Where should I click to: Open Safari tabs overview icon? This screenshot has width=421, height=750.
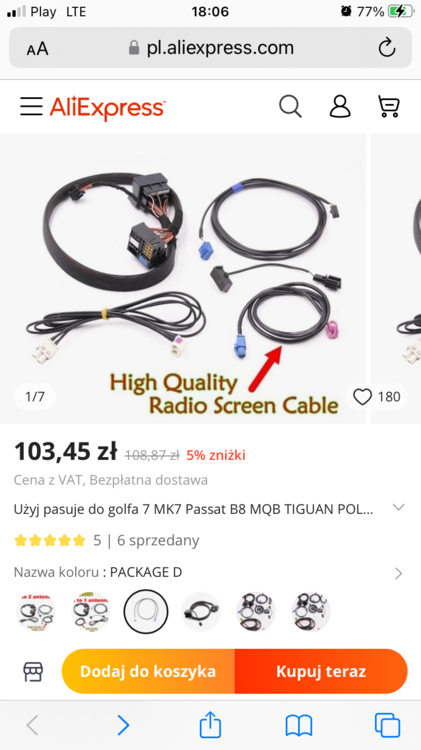pyautogui.click(x=387, y=726)
